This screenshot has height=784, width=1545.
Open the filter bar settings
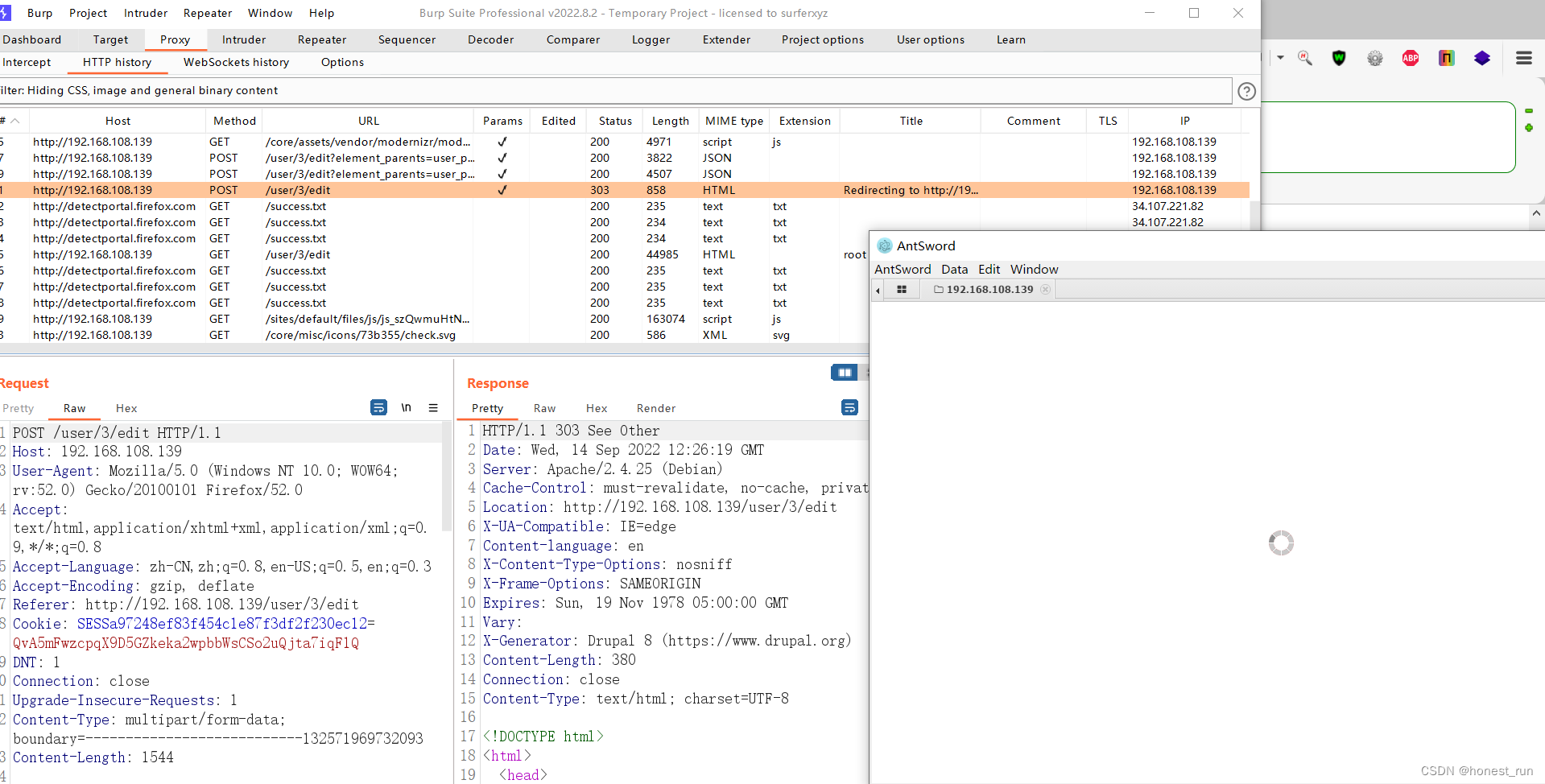pos(616,90)
